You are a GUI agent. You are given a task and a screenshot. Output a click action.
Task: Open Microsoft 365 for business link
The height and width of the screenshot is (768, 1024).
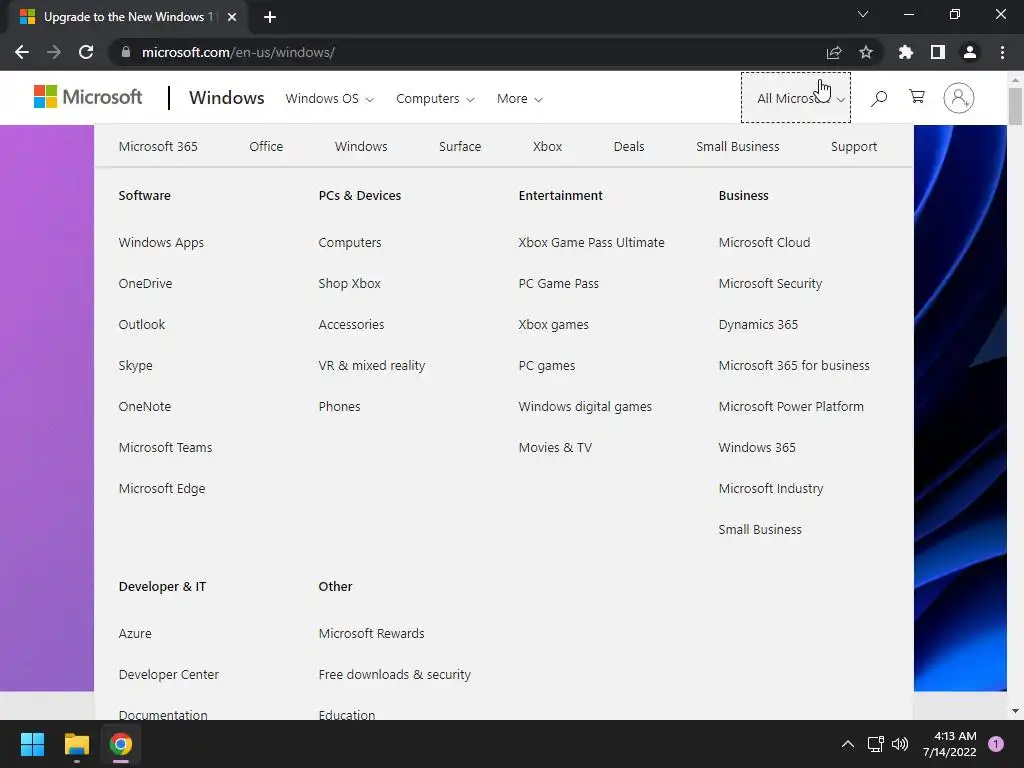(x=793, y=366)
